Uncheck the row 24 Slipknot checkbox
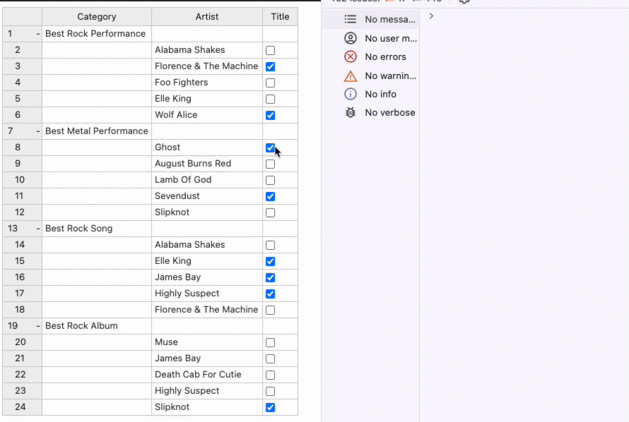 (x=270, y=407)
